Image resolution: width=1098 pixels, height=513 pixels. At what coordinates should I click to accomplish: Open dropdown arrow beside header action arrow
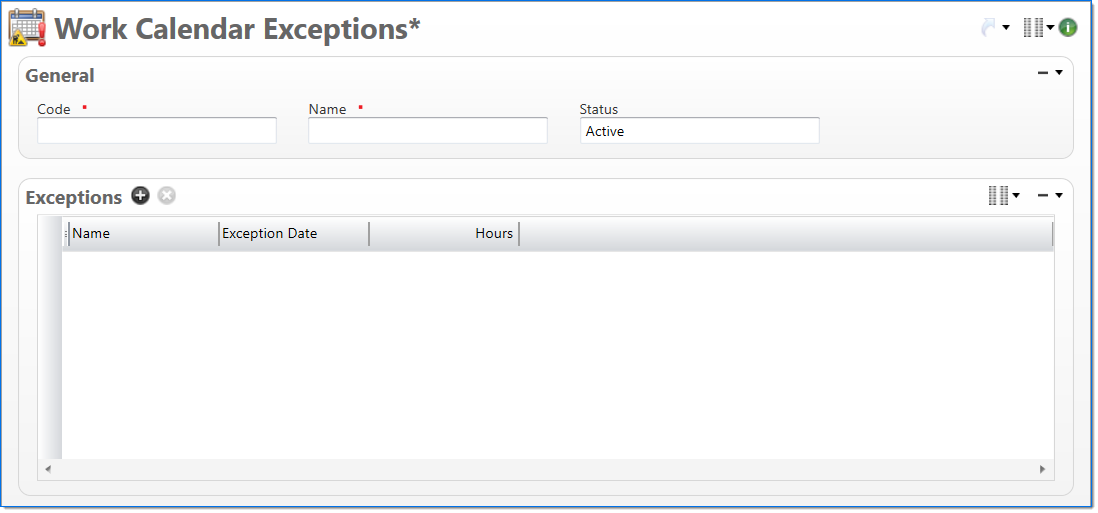coord(1006,28)
